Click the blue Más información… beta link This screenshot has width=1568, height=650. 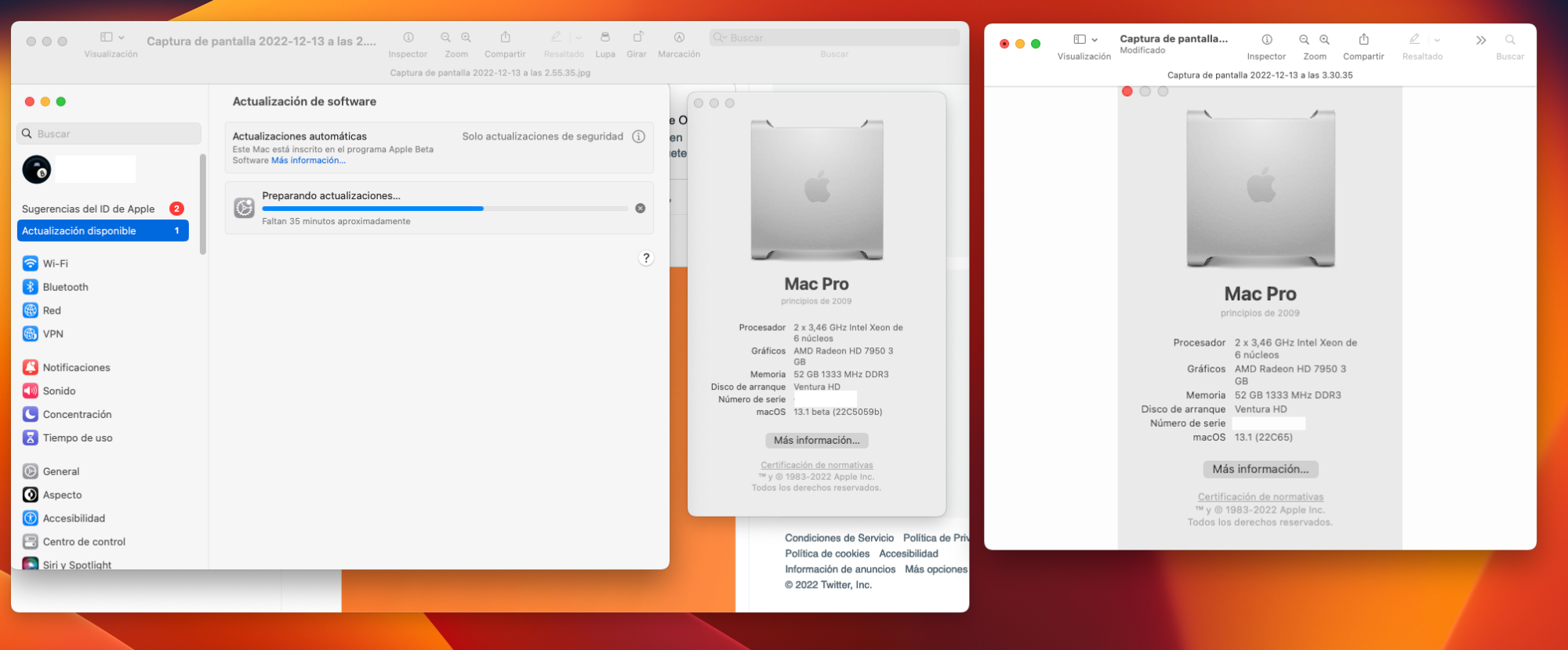click(308, 161)
